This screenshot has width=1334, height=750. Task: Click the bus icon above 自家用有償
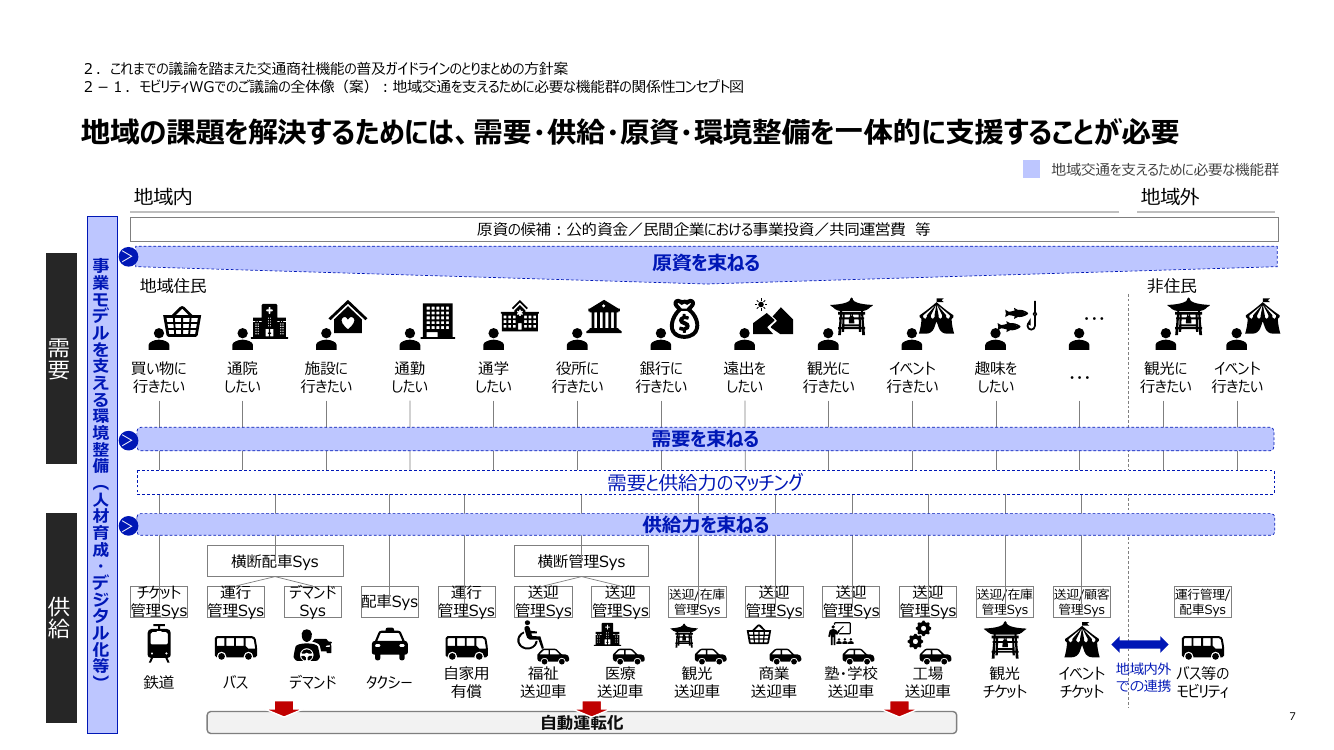pos(466,648)
